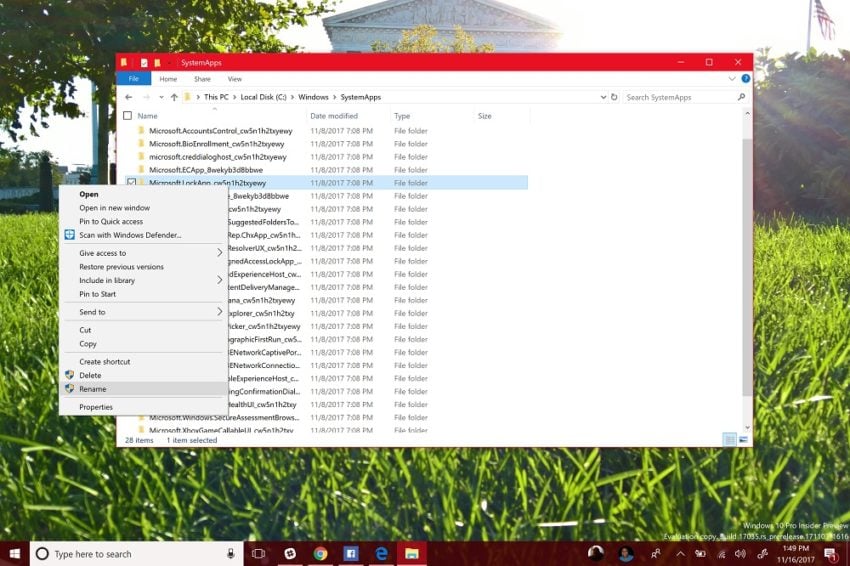Screen dimensions: 850x566
Task: Sort by Date modified column header
Action: tap(334, 116)
